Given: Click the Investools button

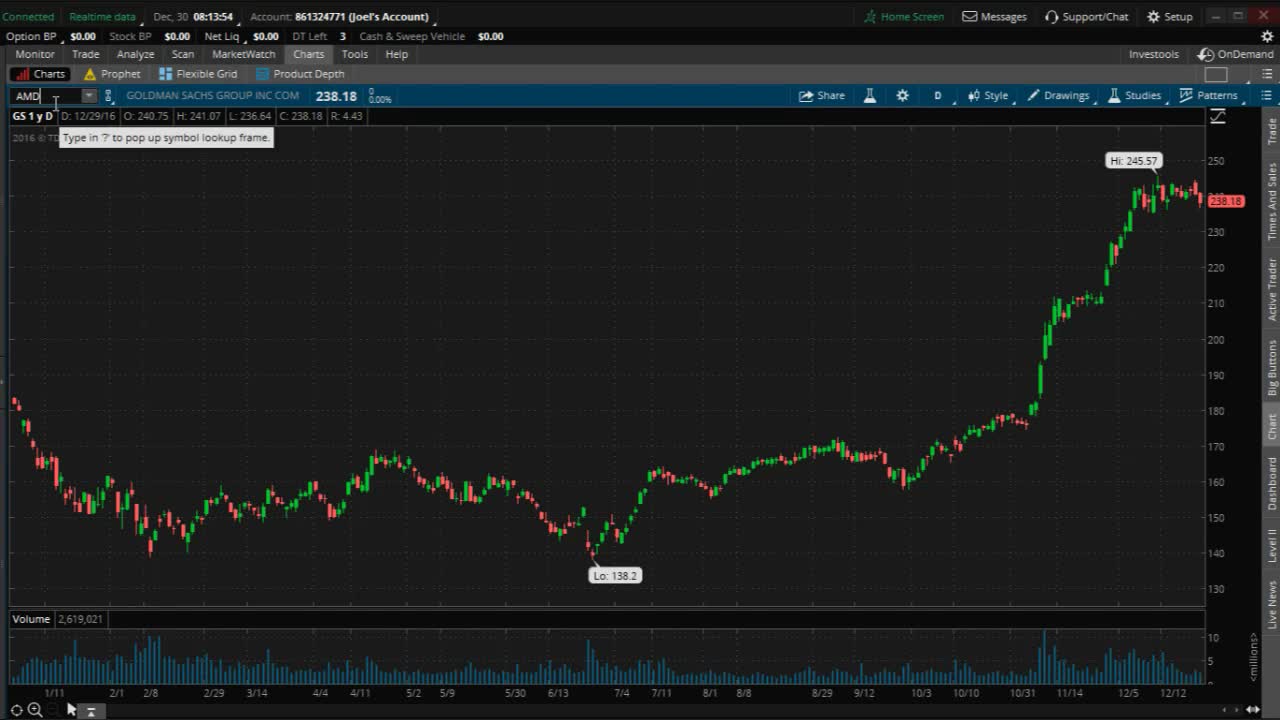Looking at the screenshot, I should (1154, 54).
